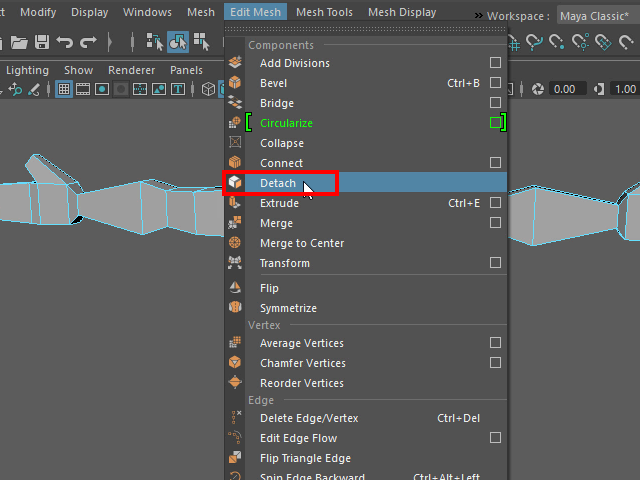640x480 pixels.
Task: Click the Undo arrow icon
Action: pos(65,42)
